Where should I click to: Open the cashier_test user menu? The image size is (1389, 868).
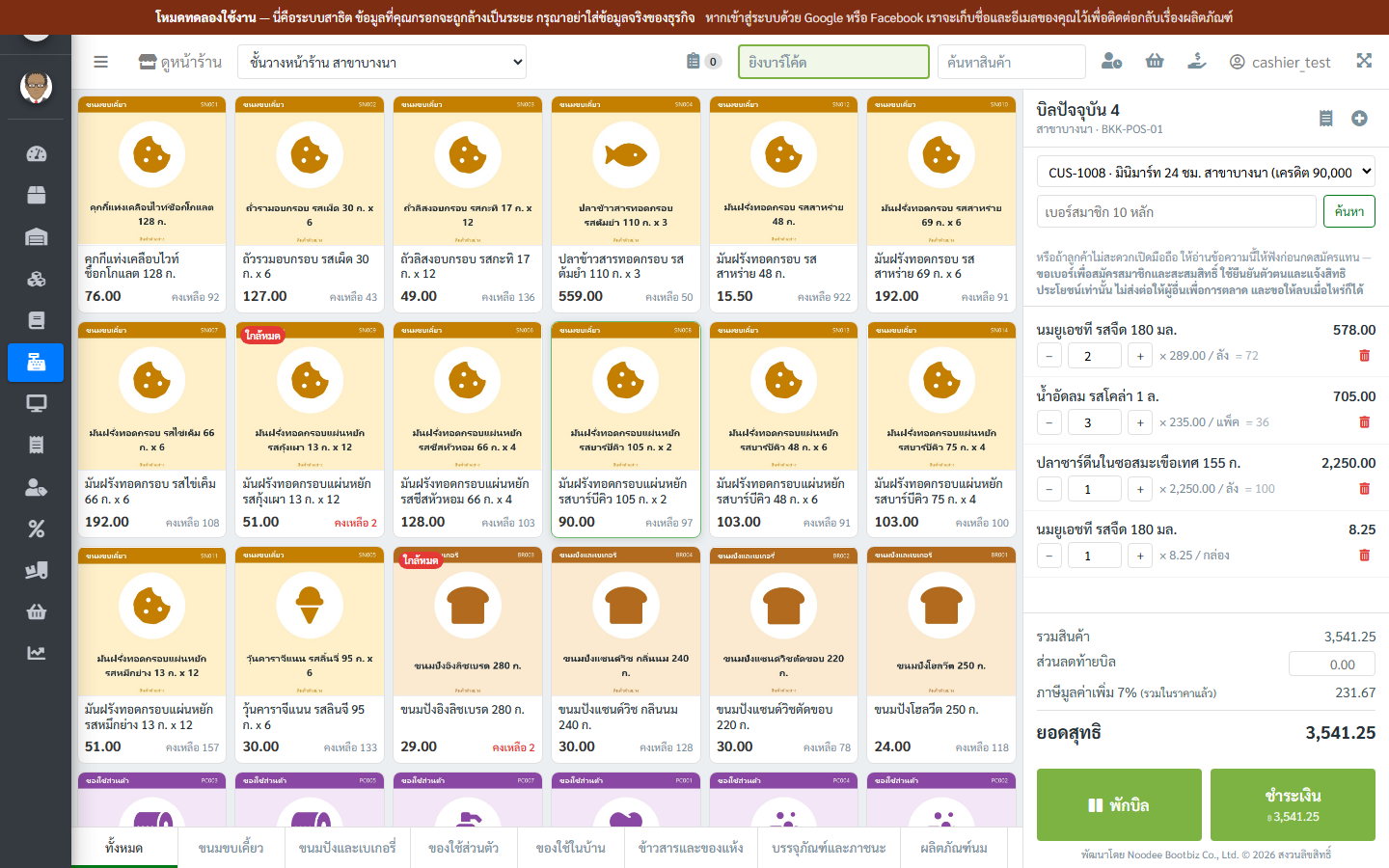point(1280,62)
